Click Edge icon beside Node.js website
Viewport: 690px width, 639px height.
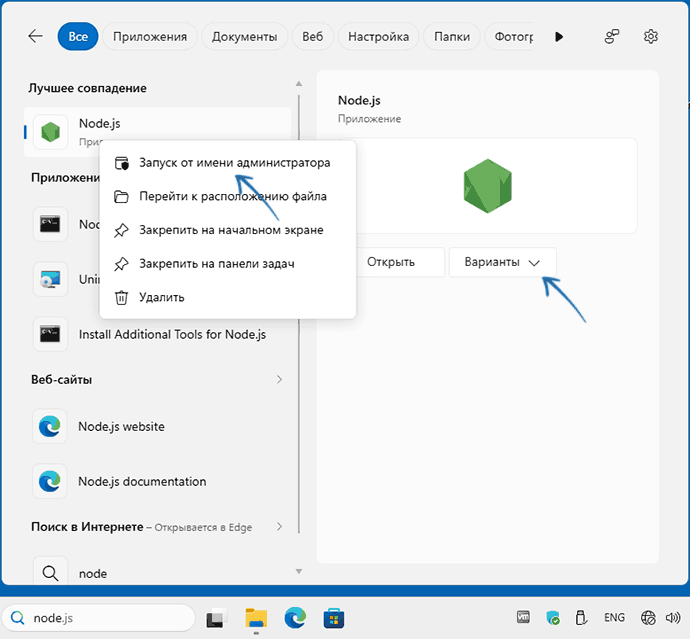[50, 426]
